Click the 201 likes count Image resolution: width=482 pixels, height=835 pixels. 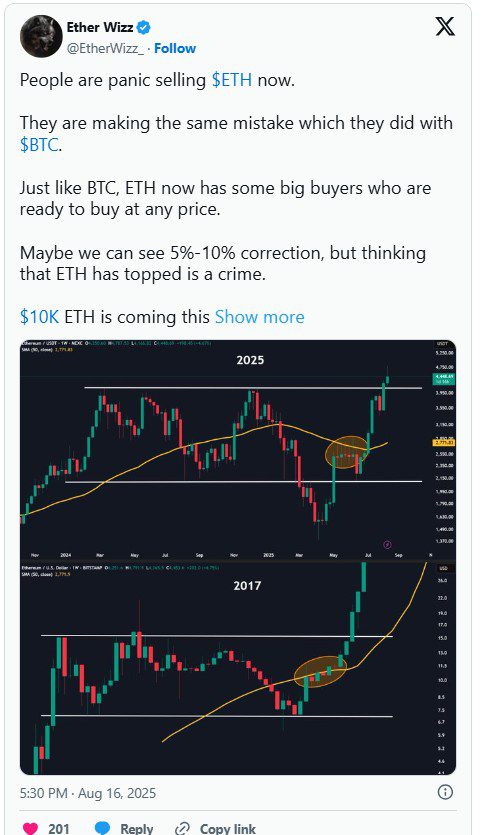pos(59,829)
